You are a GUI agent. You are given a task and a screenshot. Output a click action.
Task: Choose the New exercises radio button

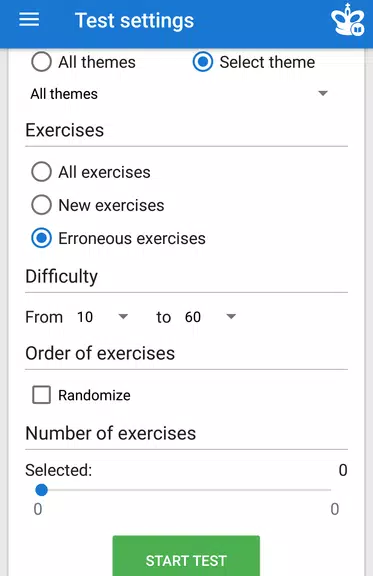point(41,205)
